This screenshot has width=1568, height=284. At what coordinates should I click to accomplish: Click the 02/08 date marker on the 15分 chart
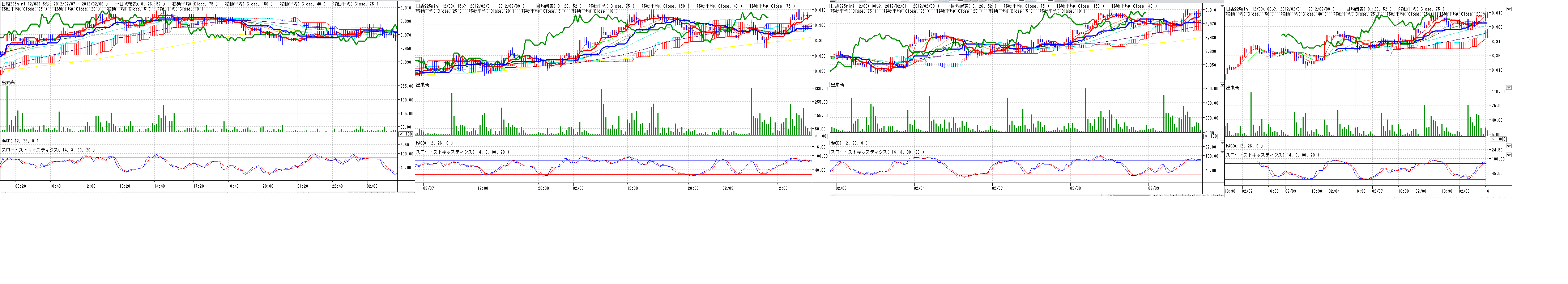pos(578,188)
